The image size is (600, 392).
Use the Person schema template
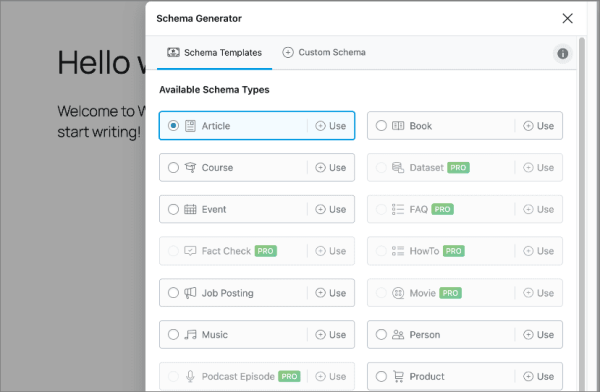click(538, 335)
